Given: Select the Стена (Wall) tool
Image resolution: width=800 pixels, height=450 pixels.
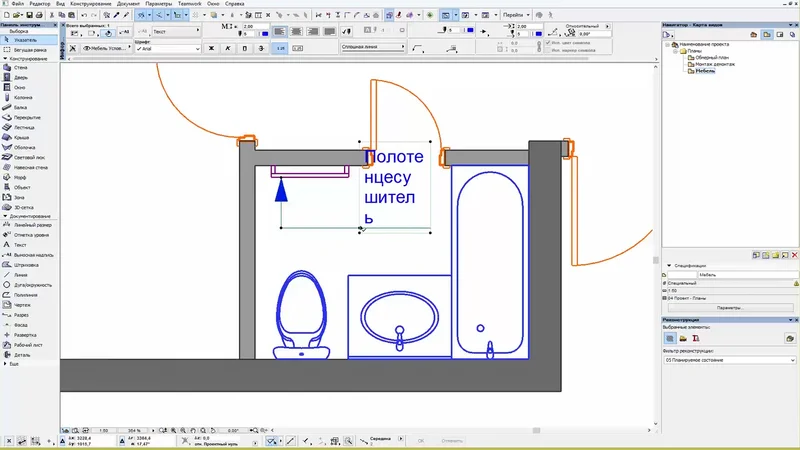Looking at the screenshot, I should (20, 67).
